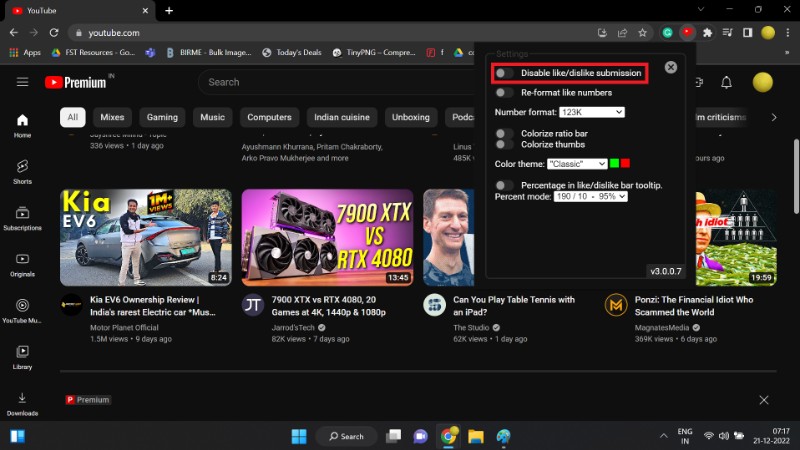The image size is (800, 450).
Task: Click the YouTube notifications bell
Action: coord(727,82)
